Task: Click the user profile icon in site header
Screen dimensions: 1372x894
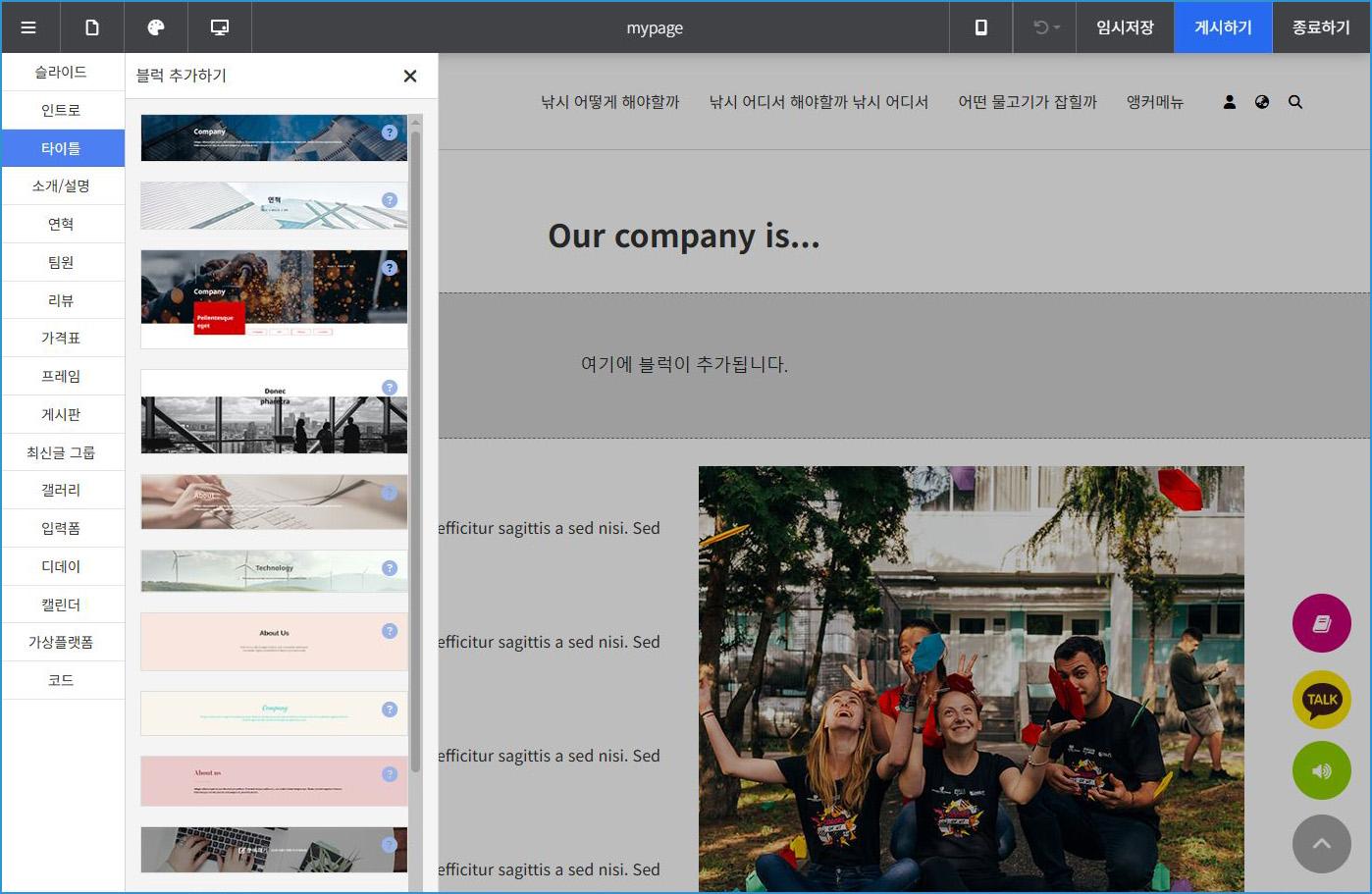Action: [x=1229, y=102]
